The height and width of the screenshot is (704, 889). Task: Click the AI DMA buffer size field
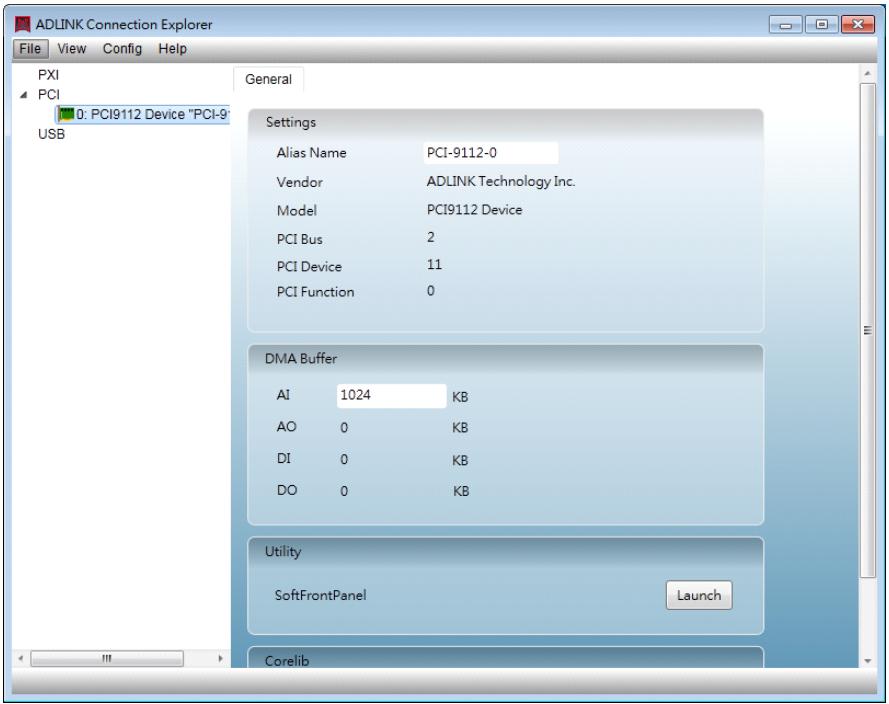click(x=391, y=396)
